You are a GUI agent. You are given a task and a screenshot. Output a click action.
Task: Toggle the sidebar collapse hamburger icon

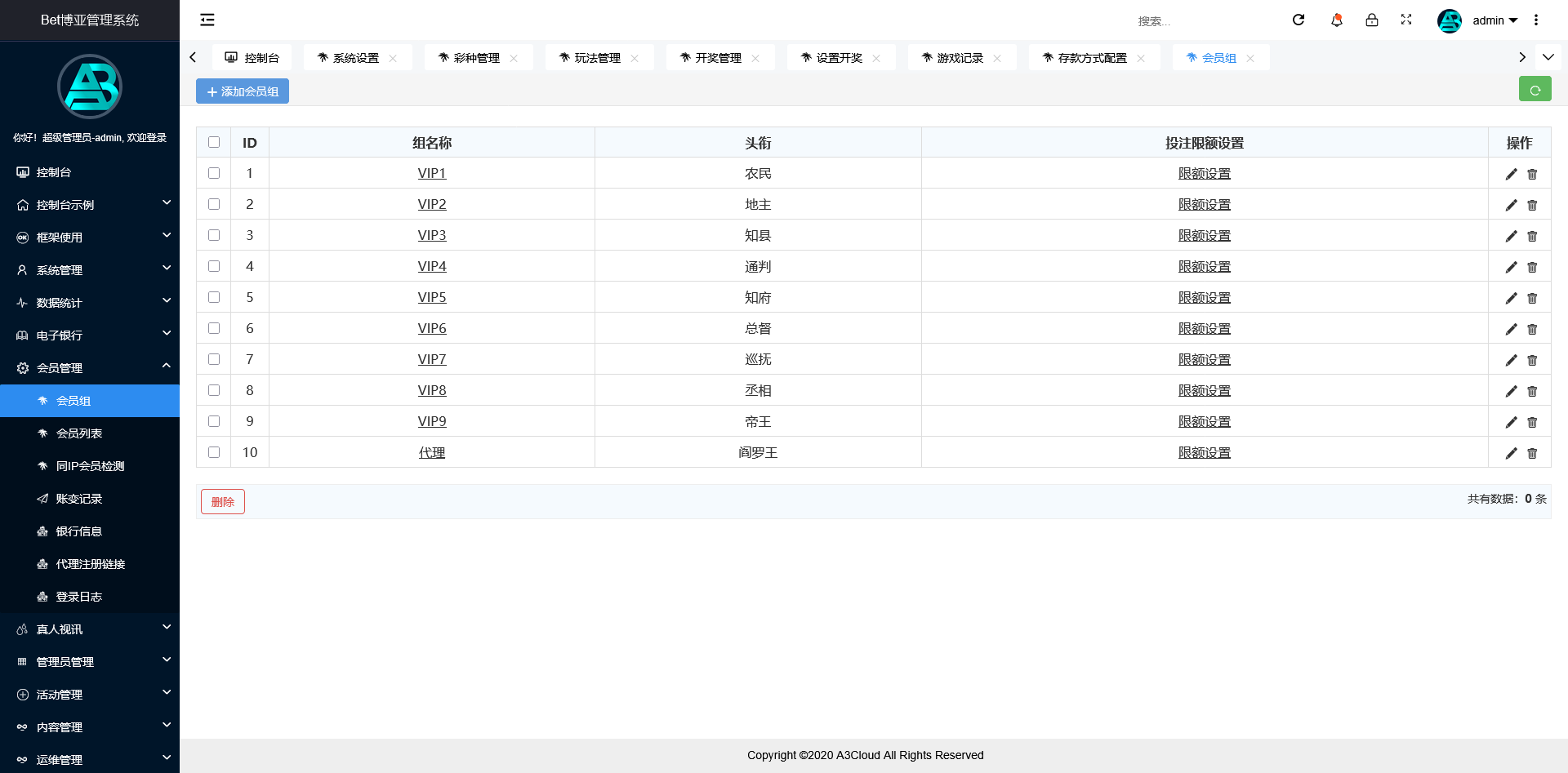pyautogui.click(x=207, y=20)
